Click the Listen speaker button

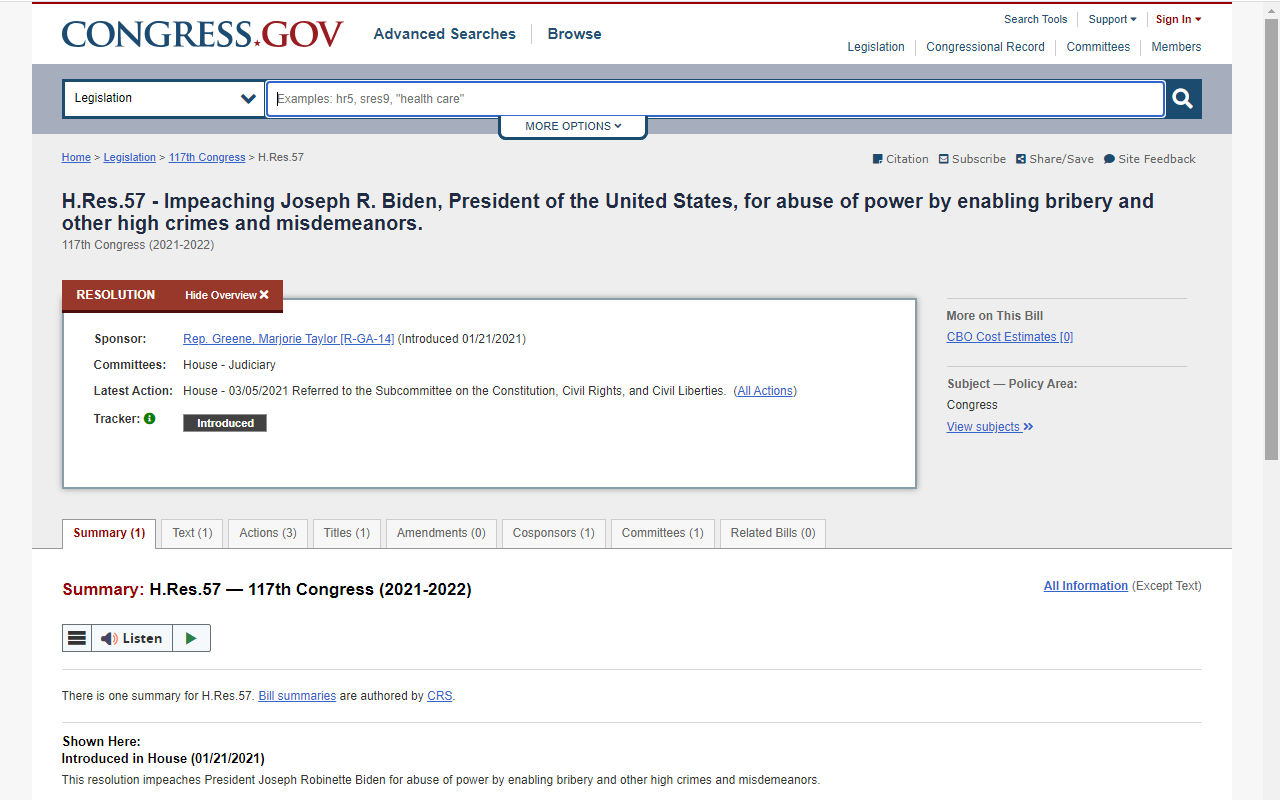[132, 638]
